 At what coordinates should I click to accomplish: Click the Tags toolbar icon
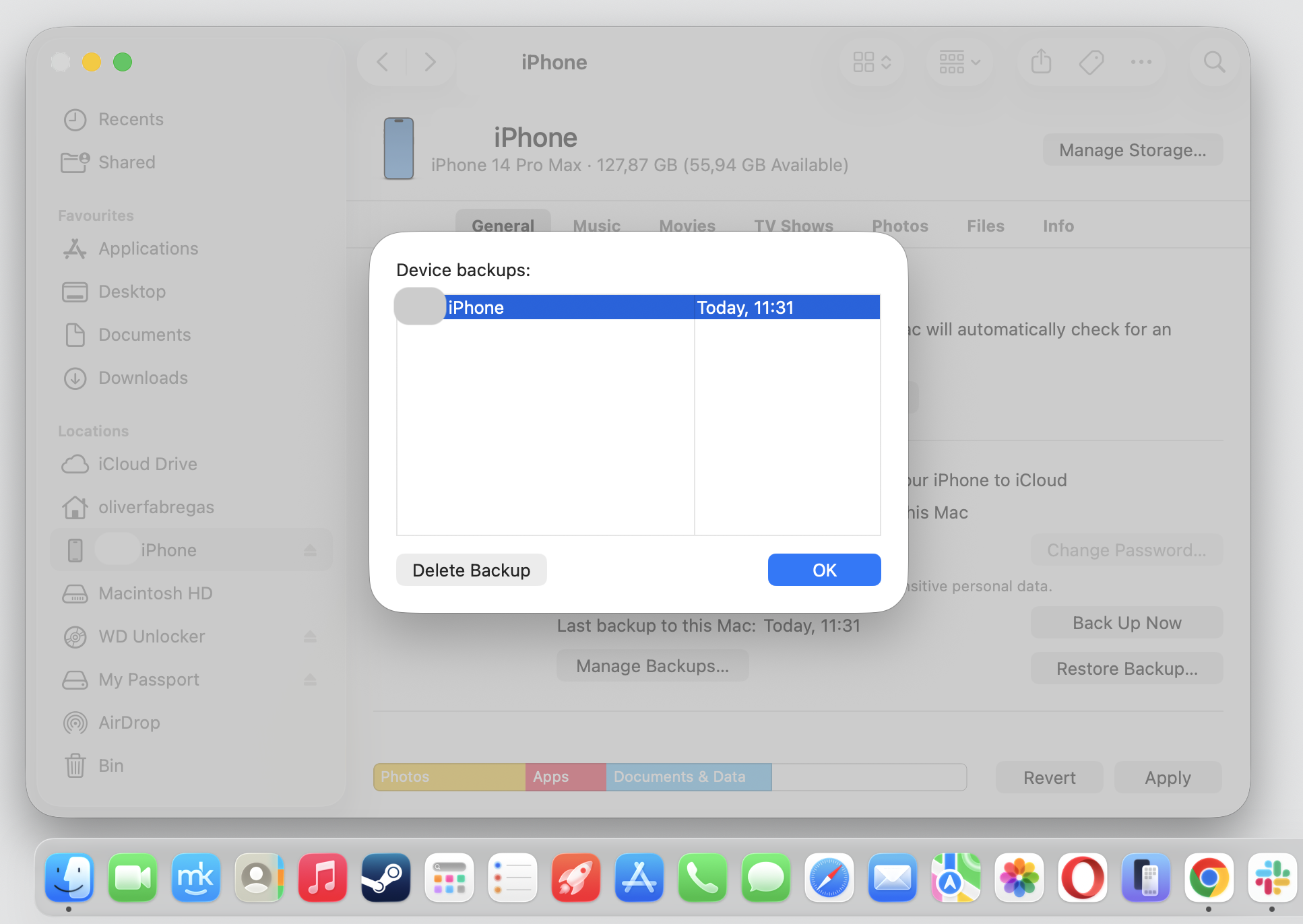1091,62
